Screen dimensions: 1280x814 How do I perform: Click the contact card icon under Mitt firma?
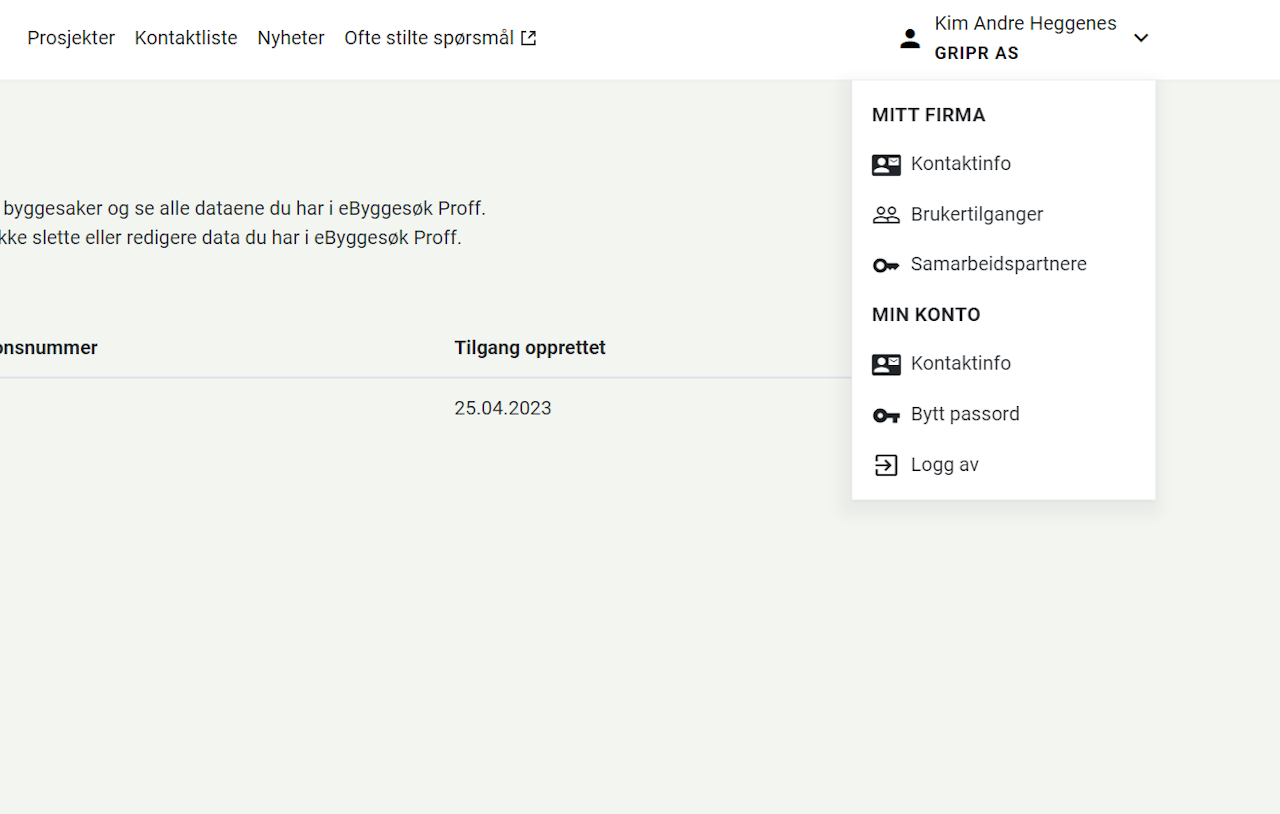click(886, 165)
